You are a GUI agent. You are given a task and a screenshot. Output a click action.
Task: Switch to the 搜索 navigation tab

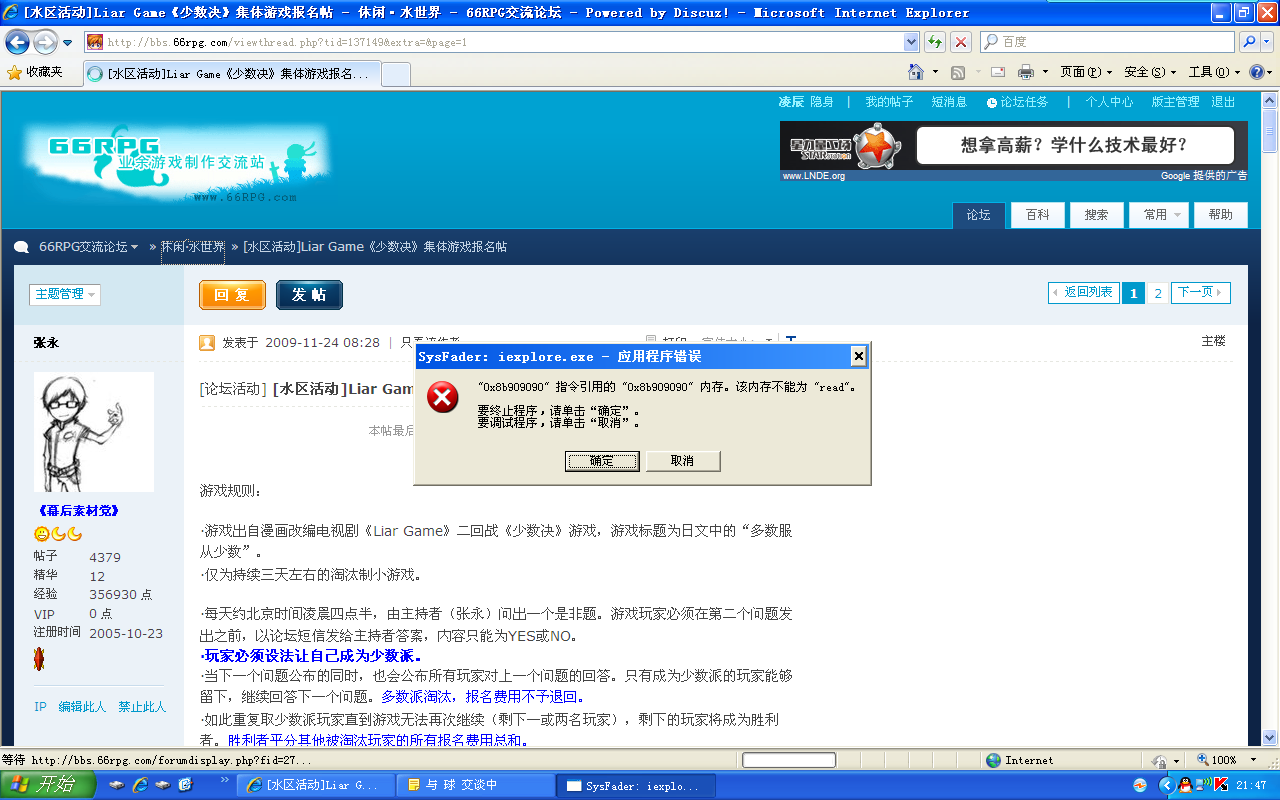coord(1096,215)
